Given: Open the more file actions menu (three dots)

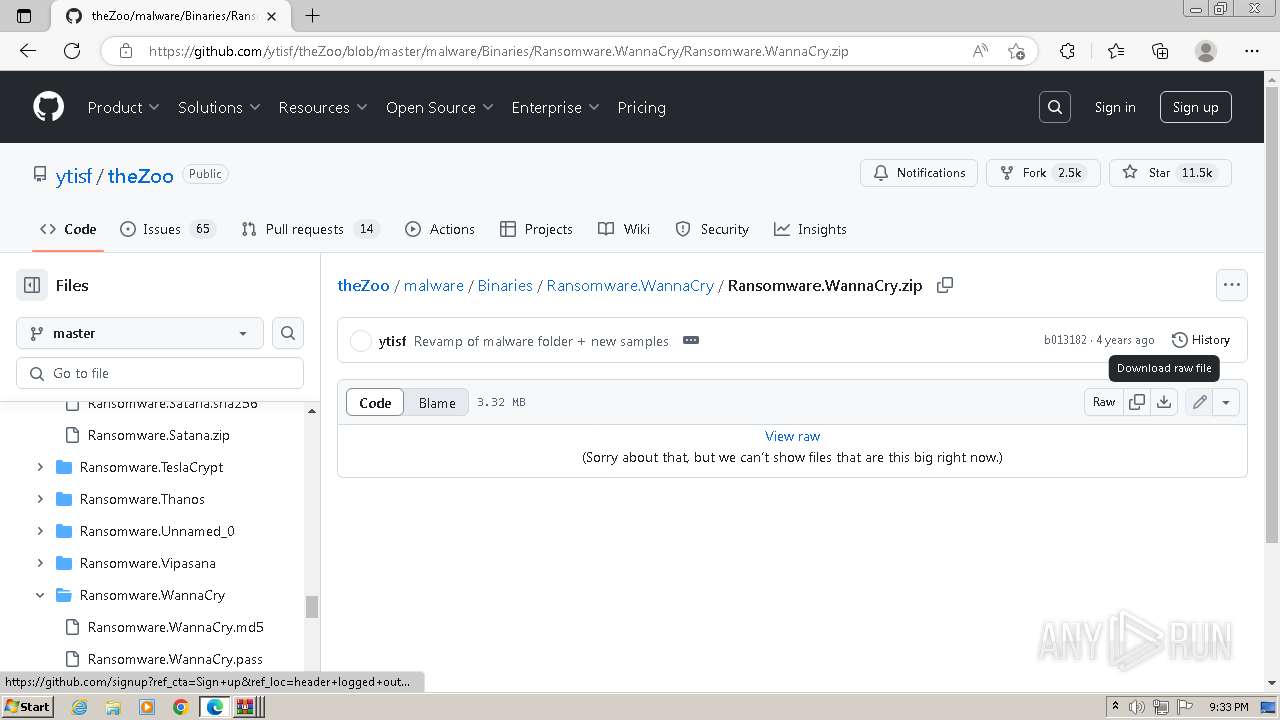Looking at the screenshot, I should click(x=1232, y=285).
